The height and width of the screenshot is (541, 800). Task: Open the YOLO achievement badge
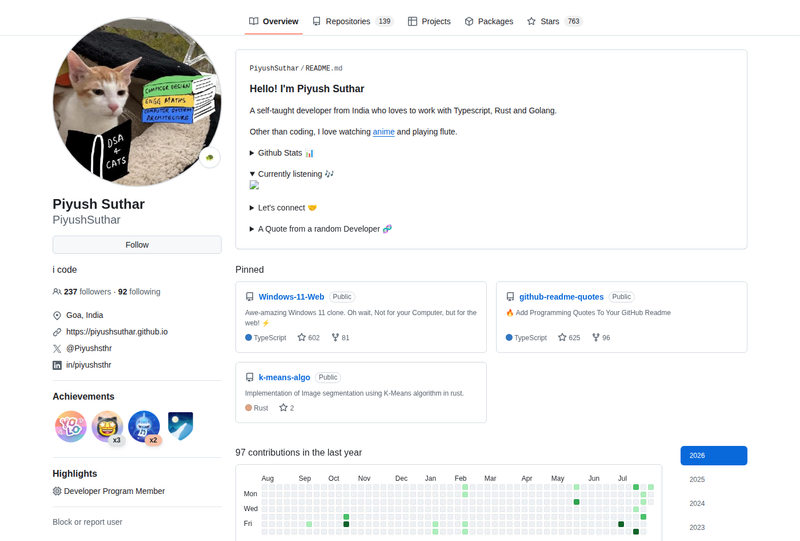(71, 427)
